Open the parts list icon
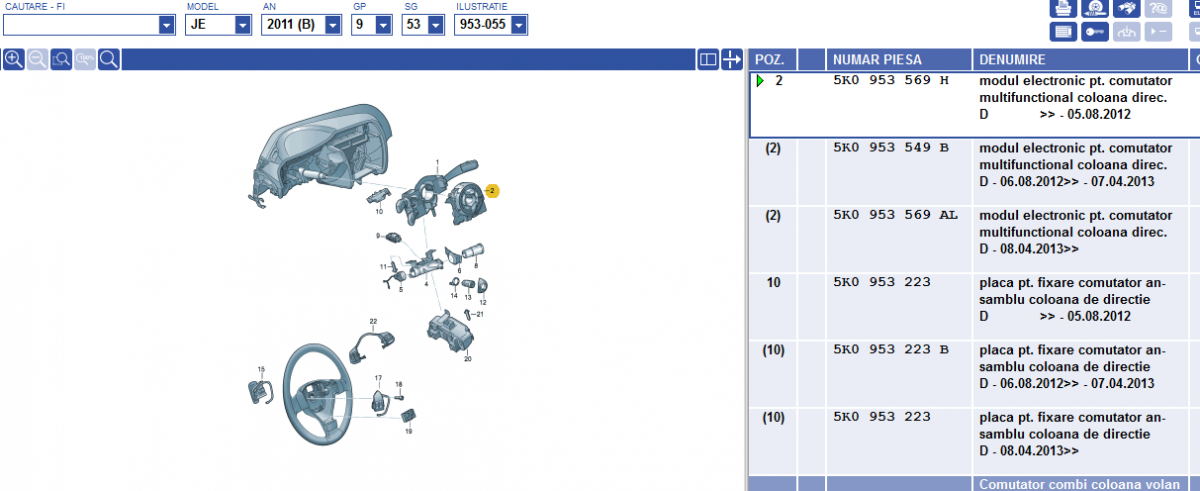This screenshot has width=1200, height=491. [1064, 33]
